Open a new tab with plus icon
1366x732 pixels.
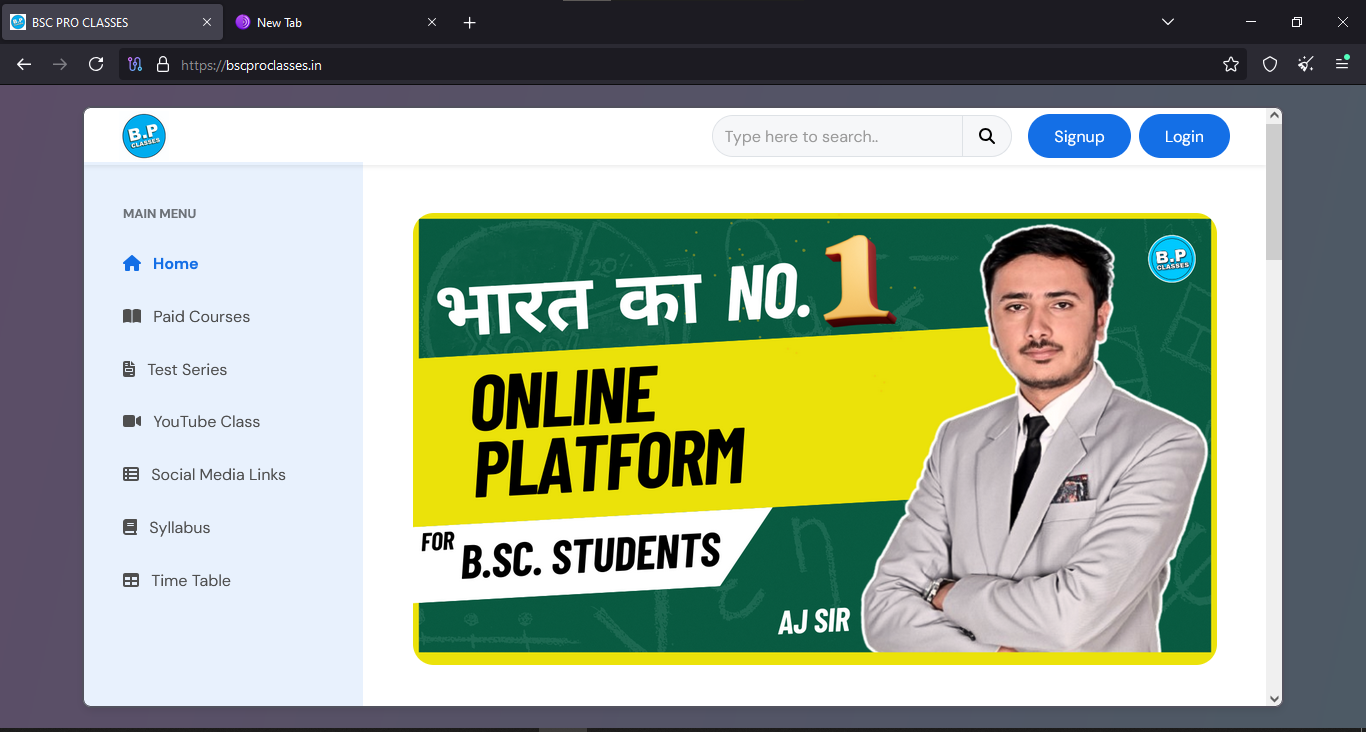coord(470,22)
